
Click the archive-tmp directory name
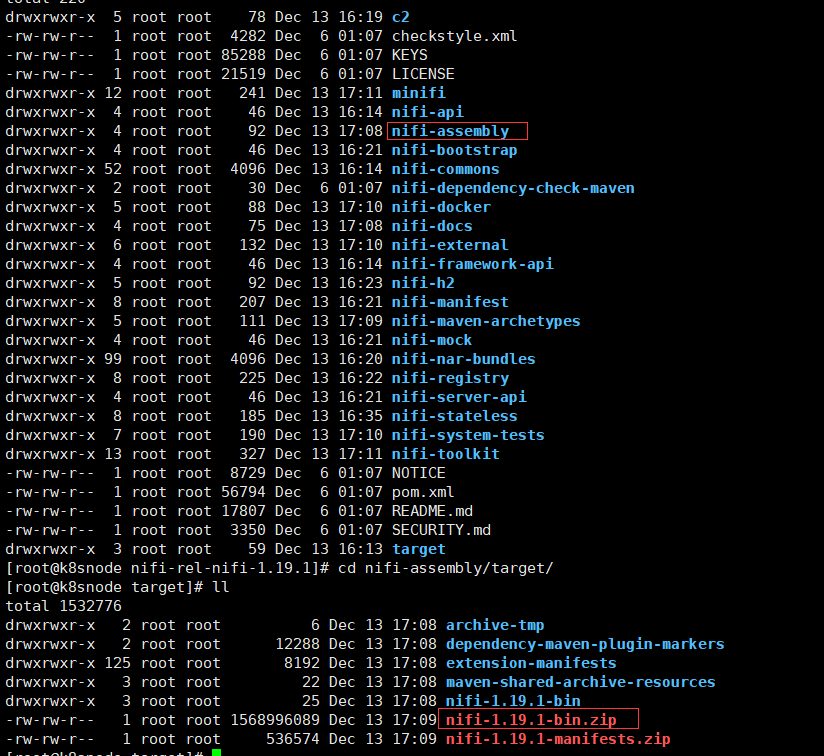(x=495, y=625)
